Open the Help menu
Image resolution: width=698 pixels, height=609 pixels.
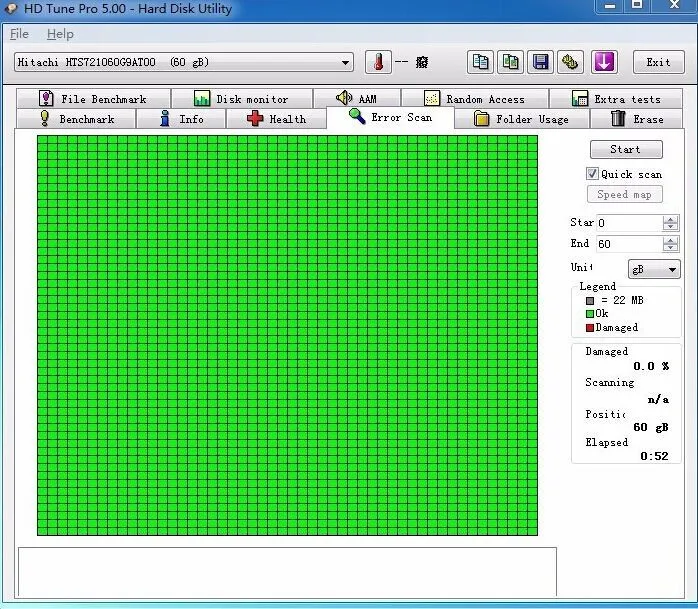60,34
